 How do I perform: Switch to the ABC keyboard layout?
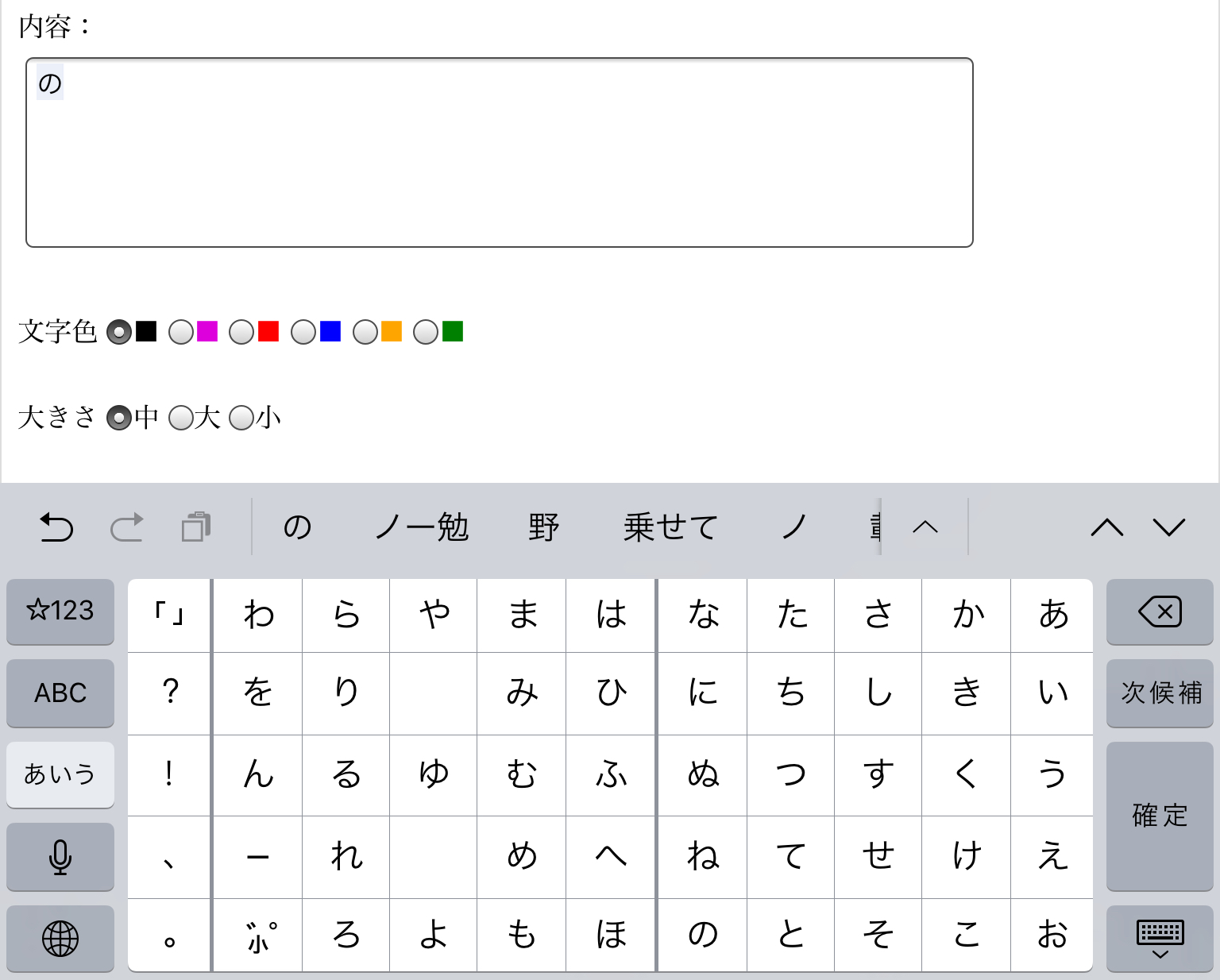60,693
